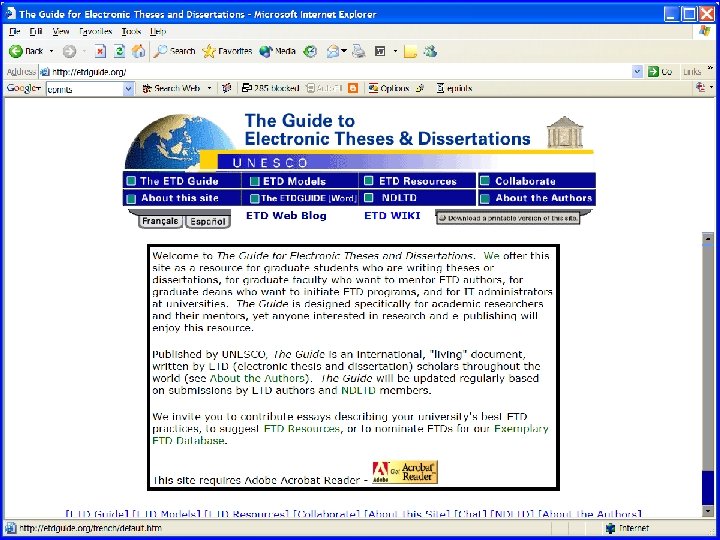This screenshot has height=540, width=720.
Task: Click the Mail envelope icon
Action: [333, 51]
